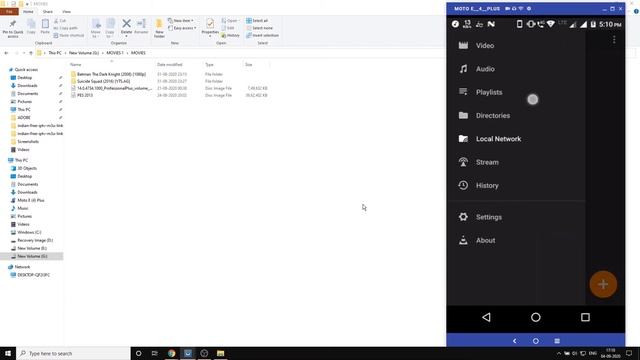Click Cut in the Clipboard group
This screenshot has width=640, height=360.
[60, 20]
